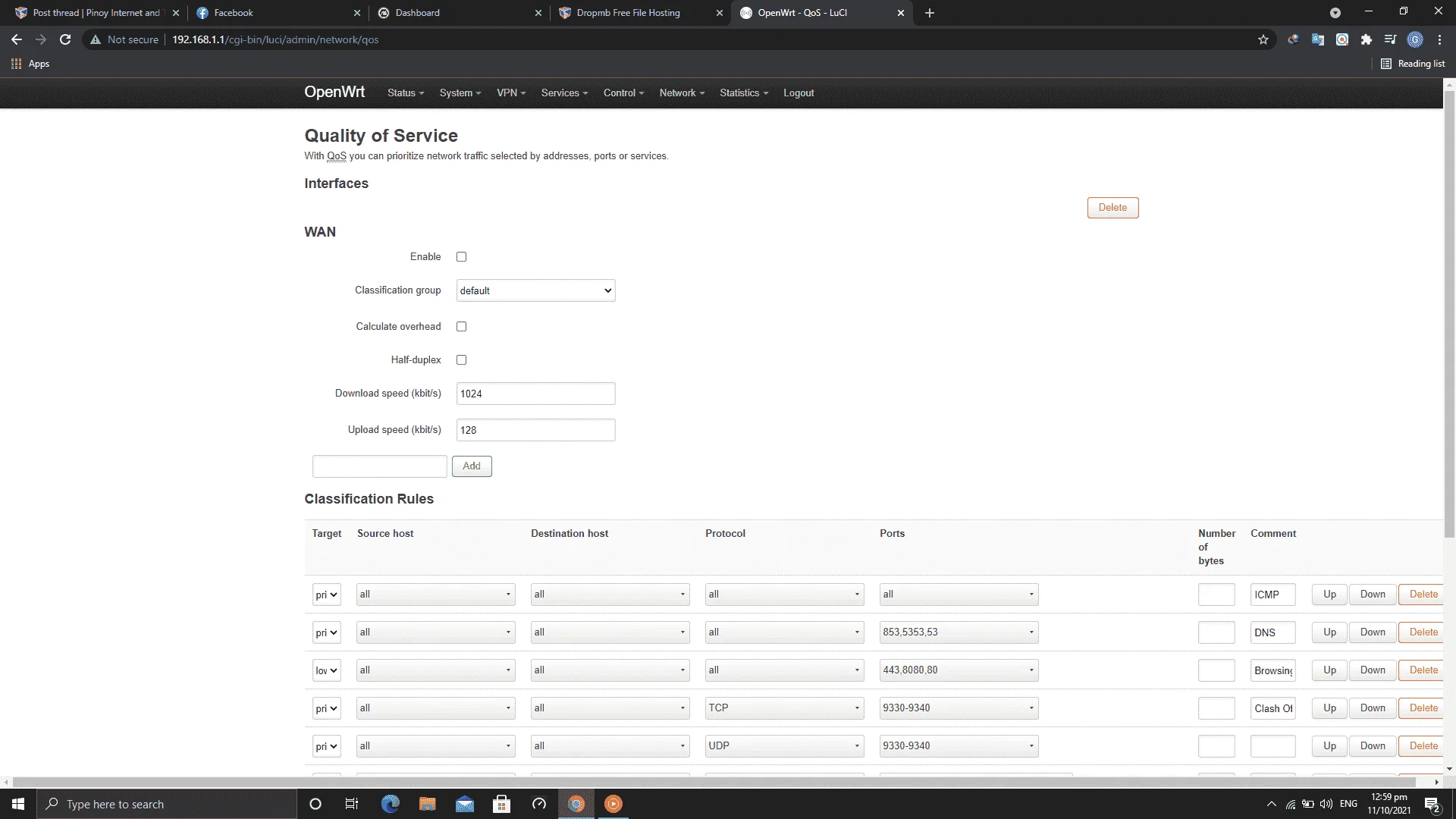This screenshot has height=819, width=1456.
Task: Open the media controls music-note icon
Action: tap(1391, 39)
